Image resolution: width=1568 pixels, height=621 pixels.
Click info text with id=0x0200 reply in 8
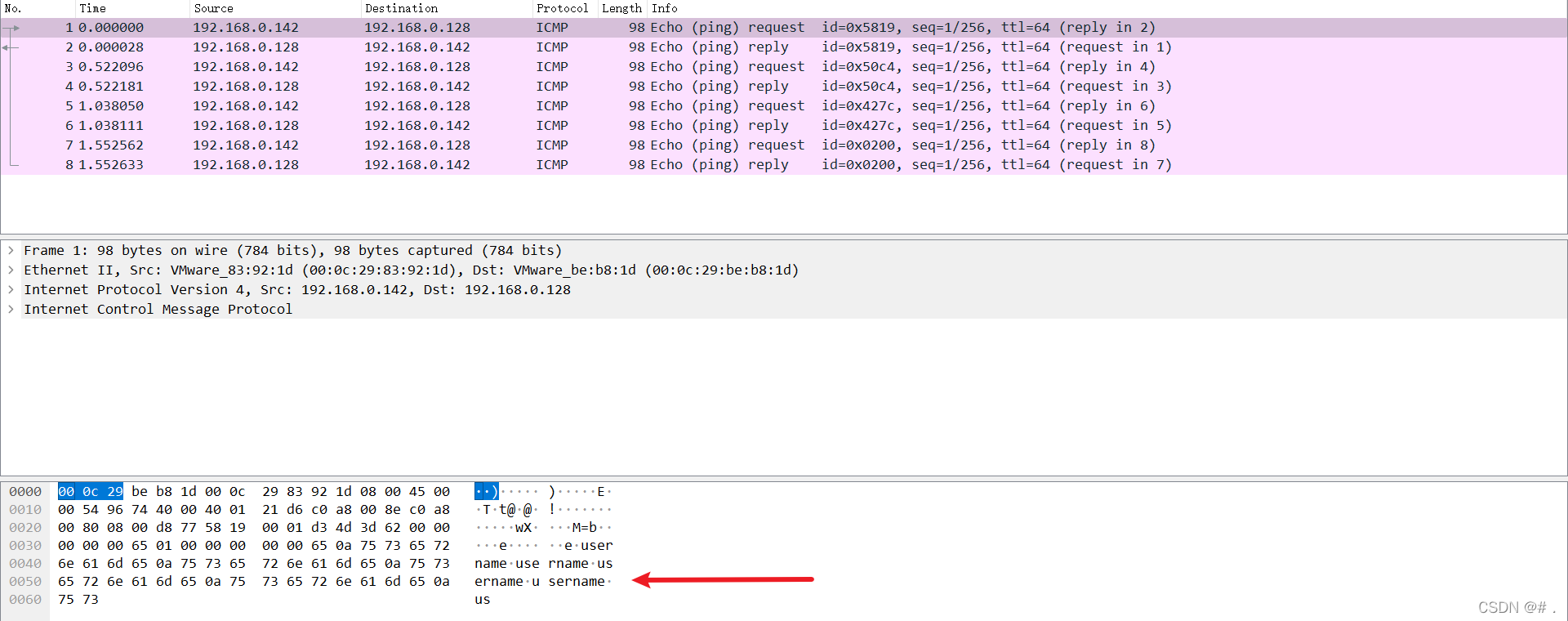[x=902, y=145]
